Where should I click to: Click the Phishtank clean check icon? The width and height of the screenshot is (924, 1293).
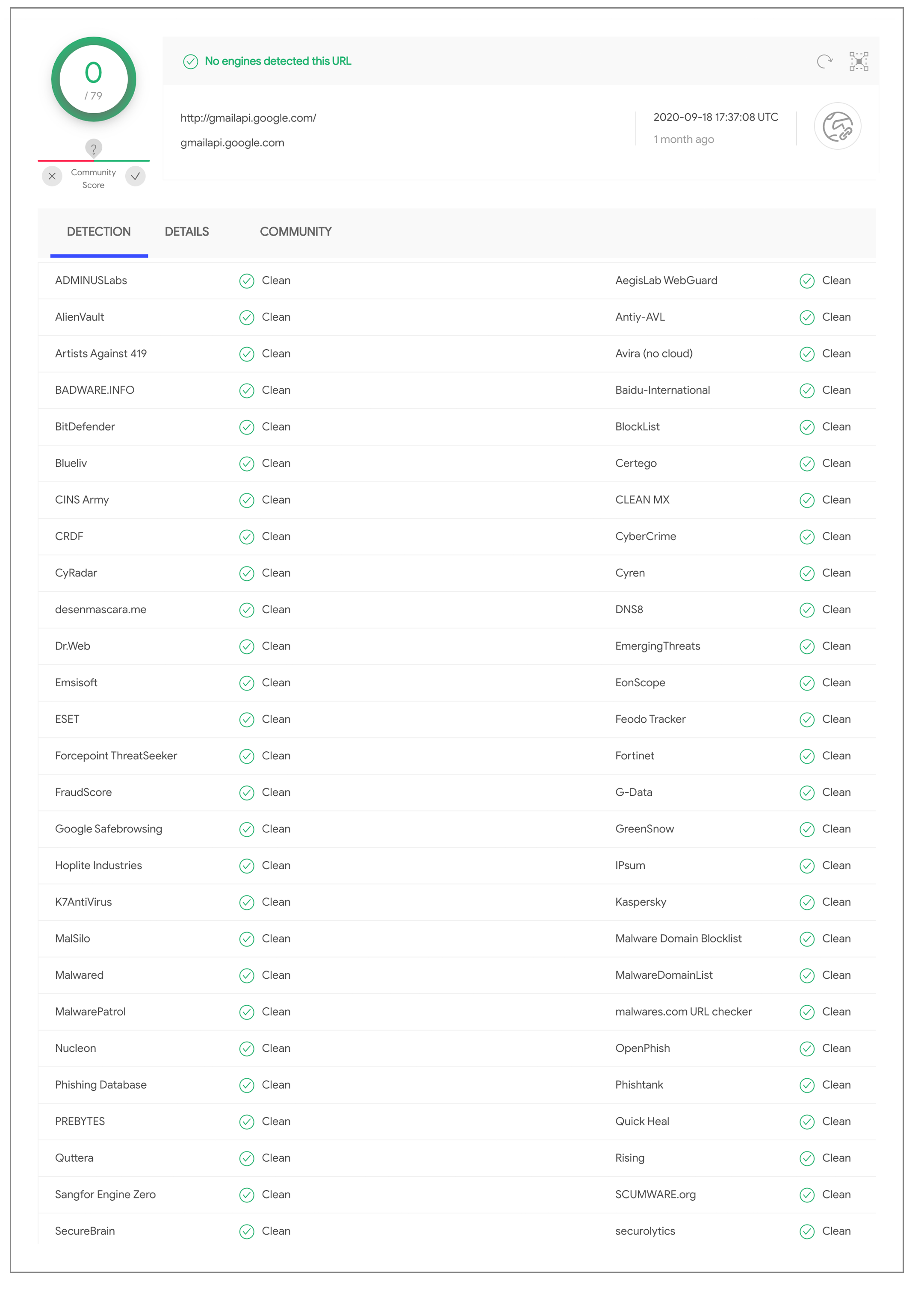pyautogui.click(x=807, y=1085)
